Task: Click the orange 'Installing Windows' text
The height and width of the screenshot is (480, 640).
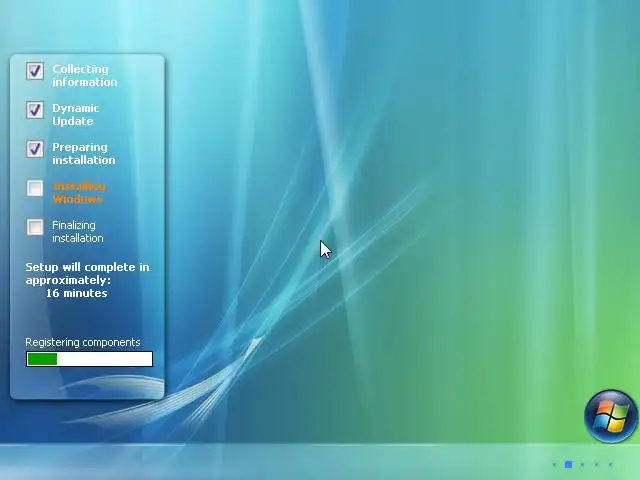Action: pyautogui.click(x=79, y=193)
